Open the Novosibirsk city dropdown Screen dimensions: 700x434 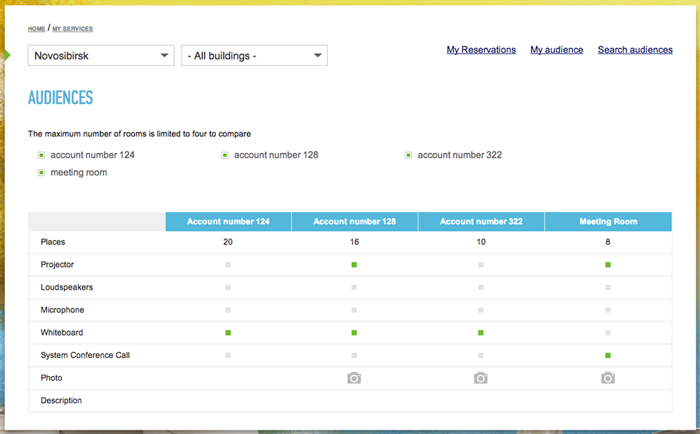click(101, 56)
